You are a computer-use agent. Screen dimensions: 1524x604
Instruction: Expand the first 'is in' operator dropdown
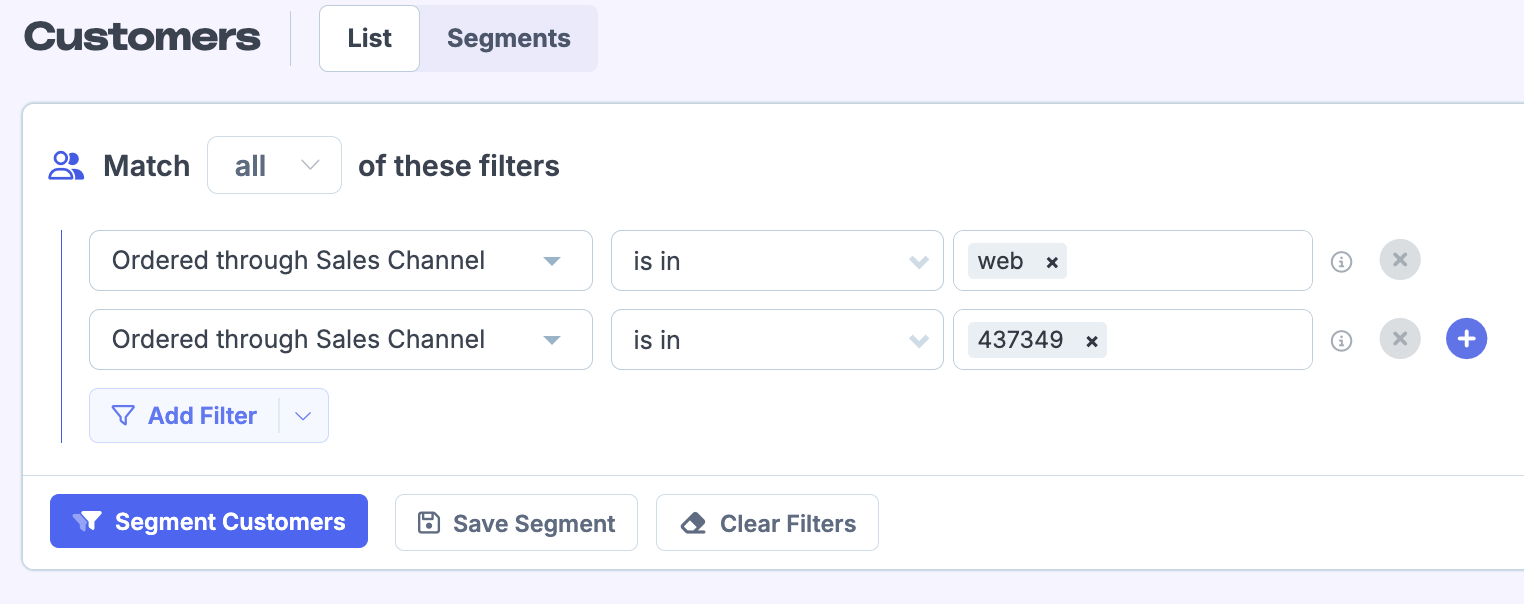pos(776,261)
